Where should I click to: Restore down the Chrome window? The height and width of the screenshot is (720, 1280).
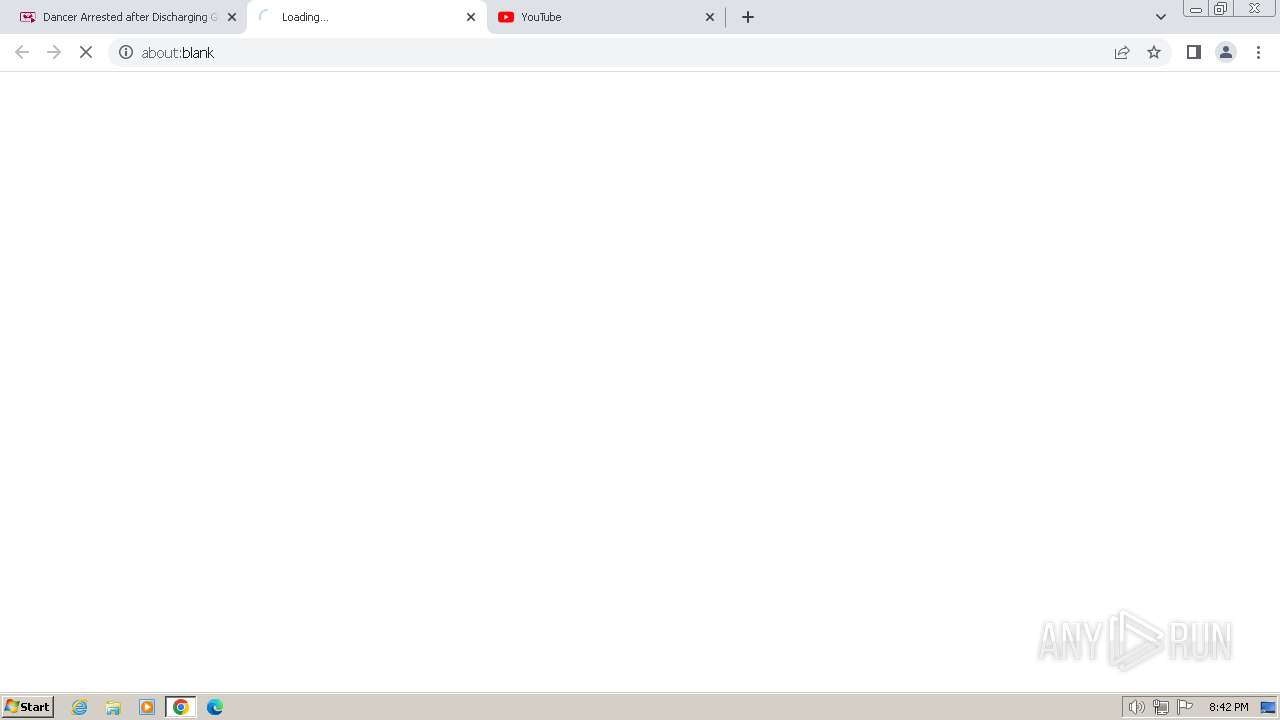click(1221, 9)
